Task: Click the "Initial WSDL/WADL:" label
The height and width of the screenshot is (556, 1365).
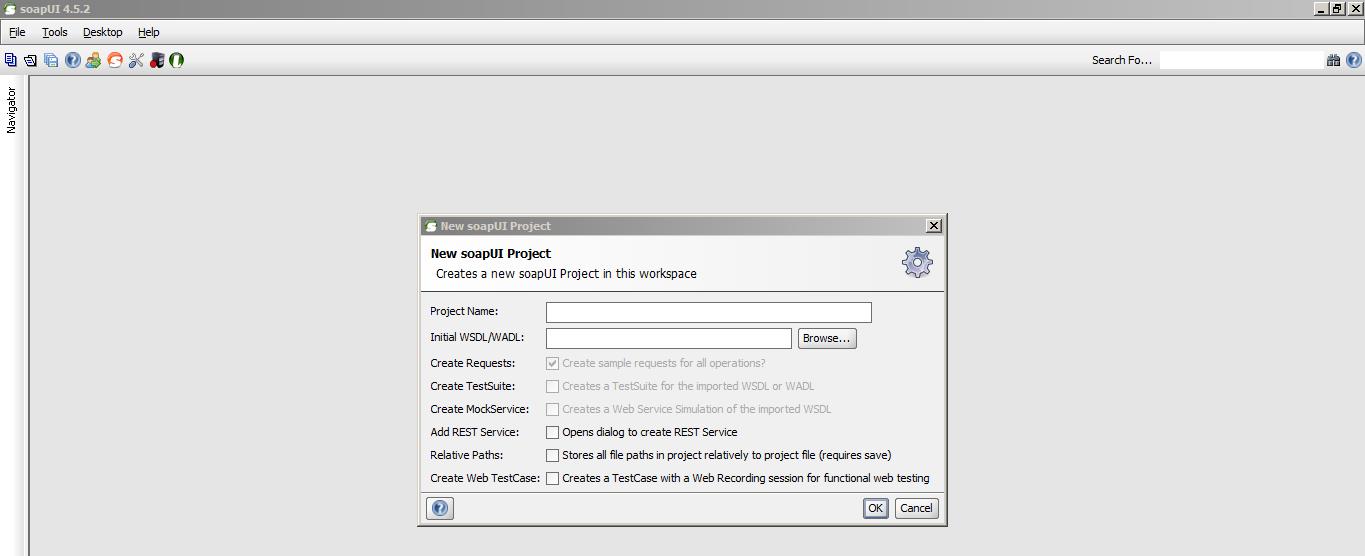Action: [x=477, y=337]
